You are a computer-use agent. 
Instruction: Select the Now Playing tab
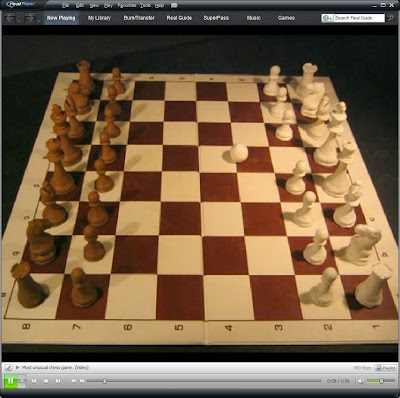tap(61, 18)
